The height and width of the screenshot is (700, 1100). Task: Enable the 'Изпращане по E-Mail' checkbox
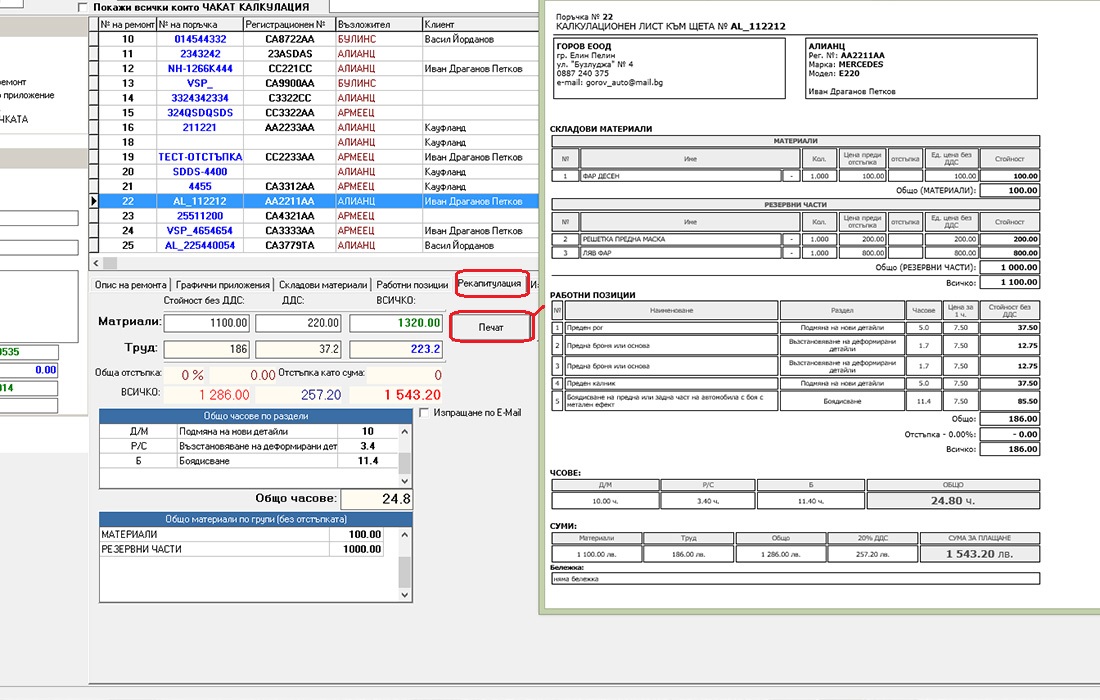424,413
